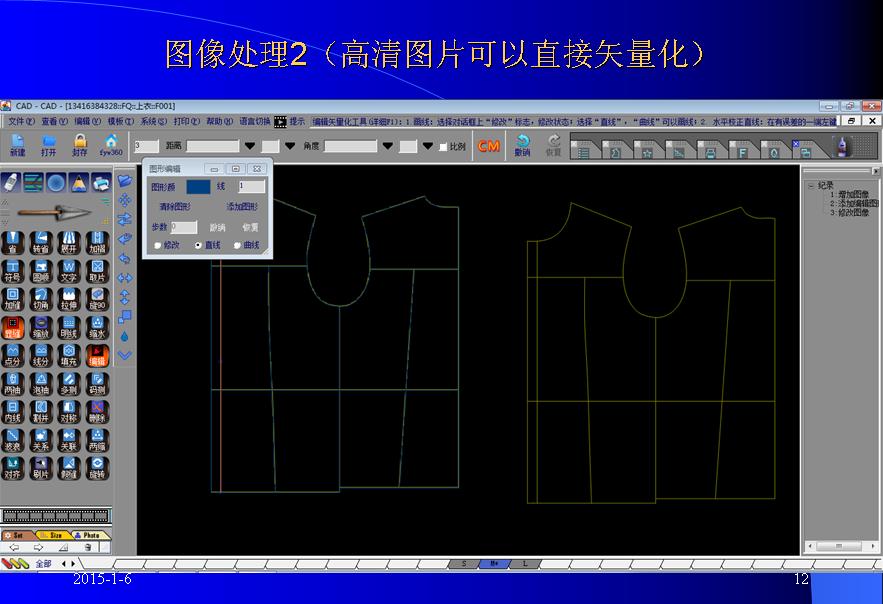The image size is (883, 604).
Task: Click the blue folder icon in vertical strip
Action: [124, 181]
